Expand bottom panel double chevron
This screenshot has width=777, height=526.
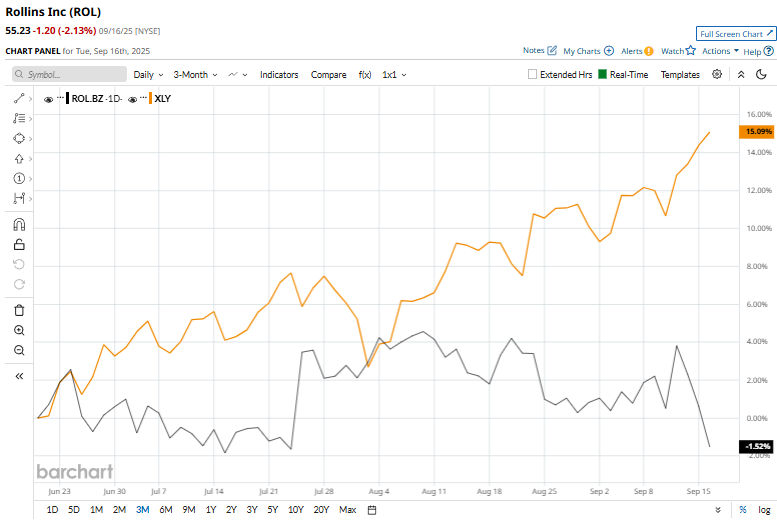point(718,510)
